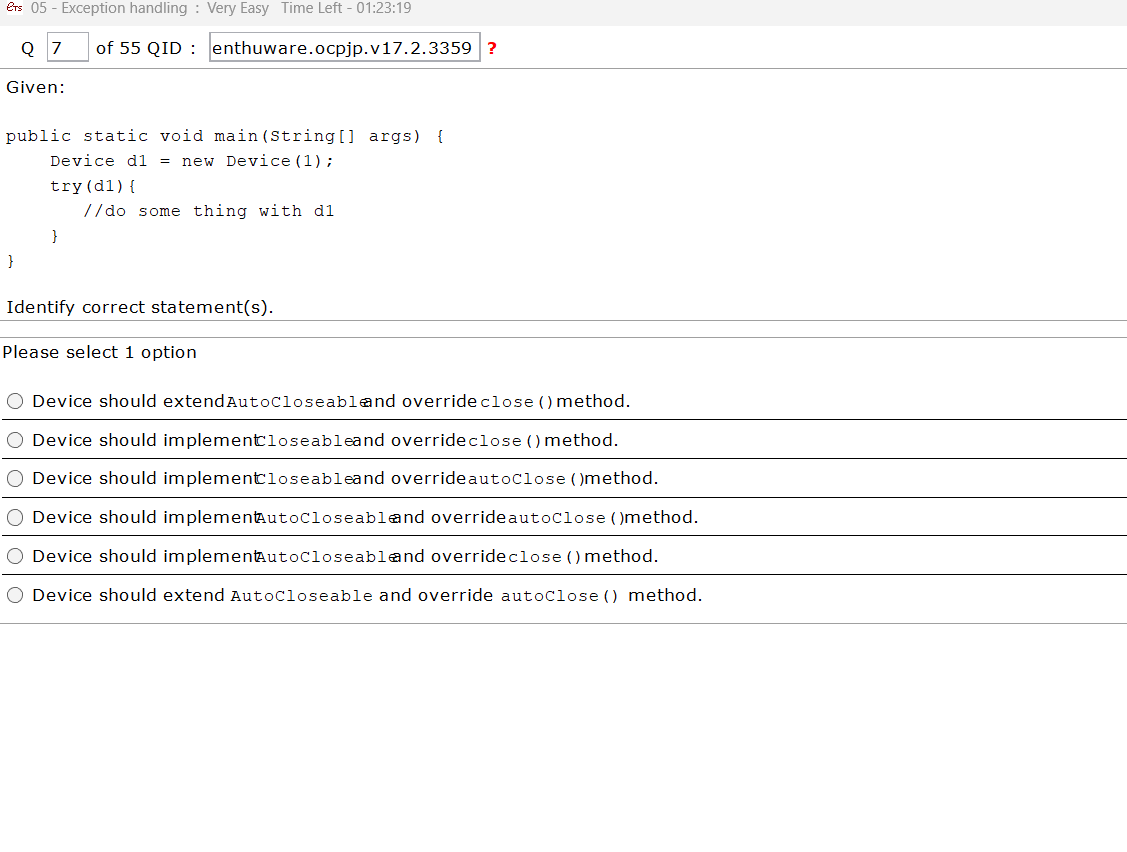
Task: Click the red question mark help icon
Action: [x=492, y=49]
